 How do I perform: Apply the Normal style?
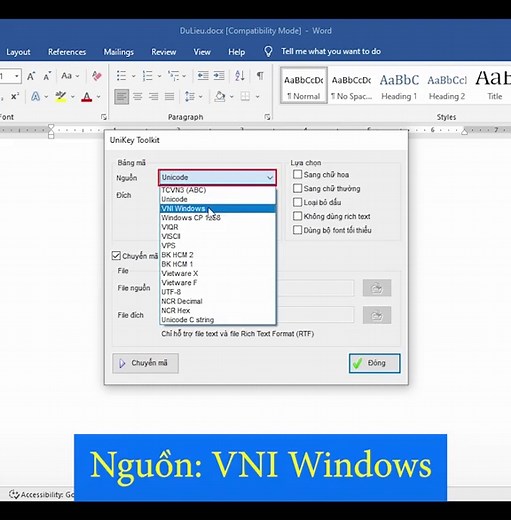pyautogui.click(x=304, y=86)
